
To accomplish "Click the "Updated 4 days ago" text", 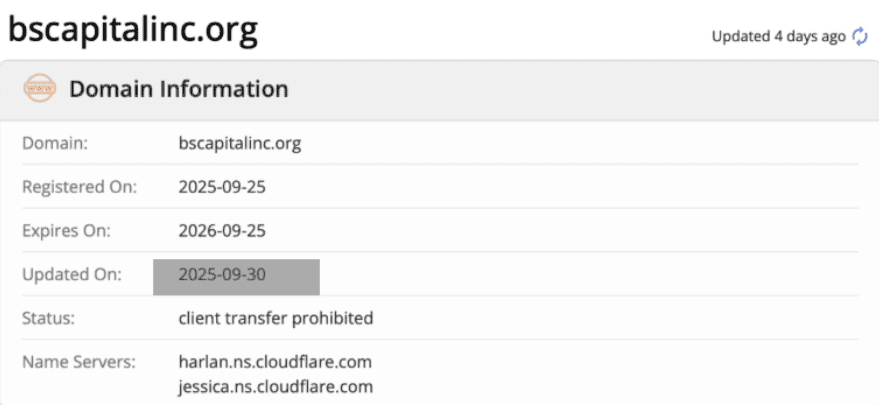I will [x=777, y=36].
